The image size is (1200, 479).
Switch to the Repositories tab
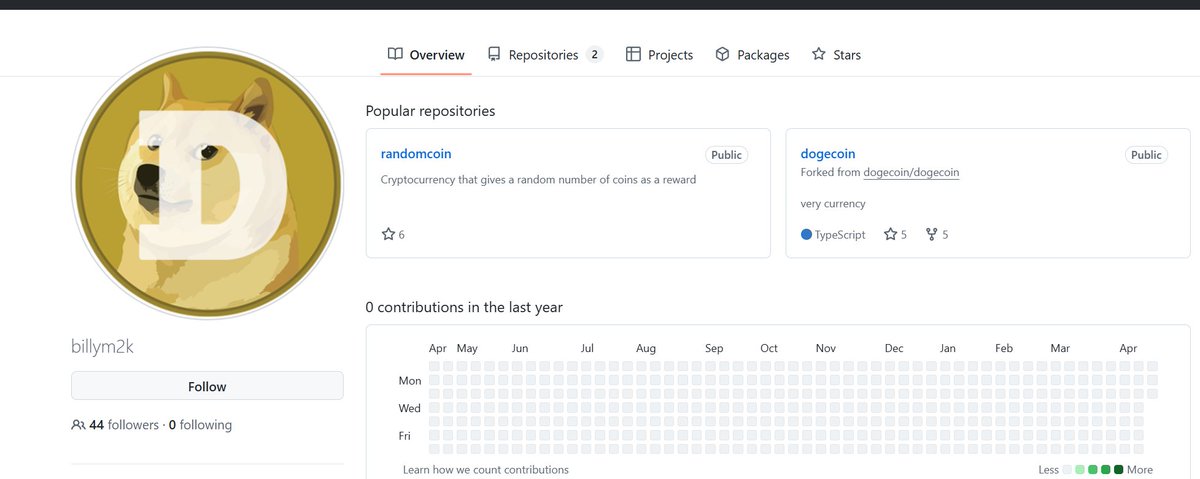pos(545,55)
